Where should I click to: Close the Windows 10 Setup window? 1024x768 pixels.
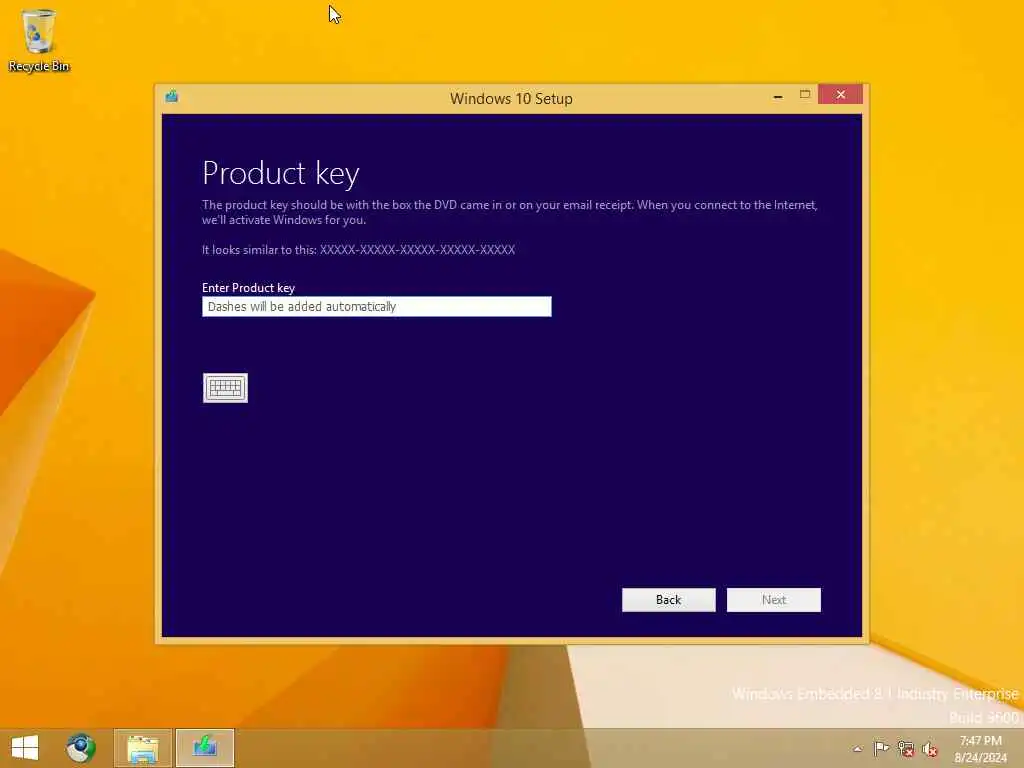840,95
